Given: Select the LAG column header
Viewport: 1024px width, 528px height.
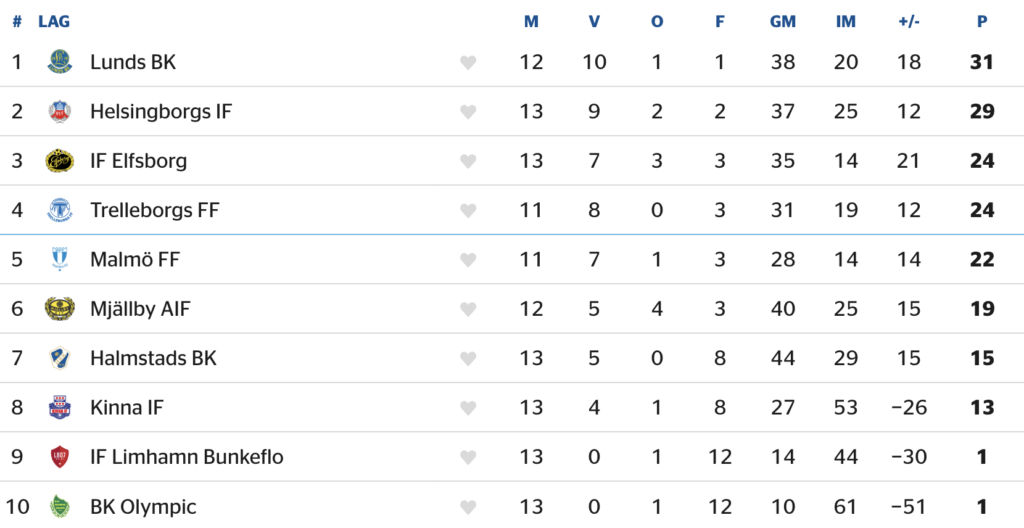Looking at the screenshot, I should pyautogui.click(x=54, y=22).
